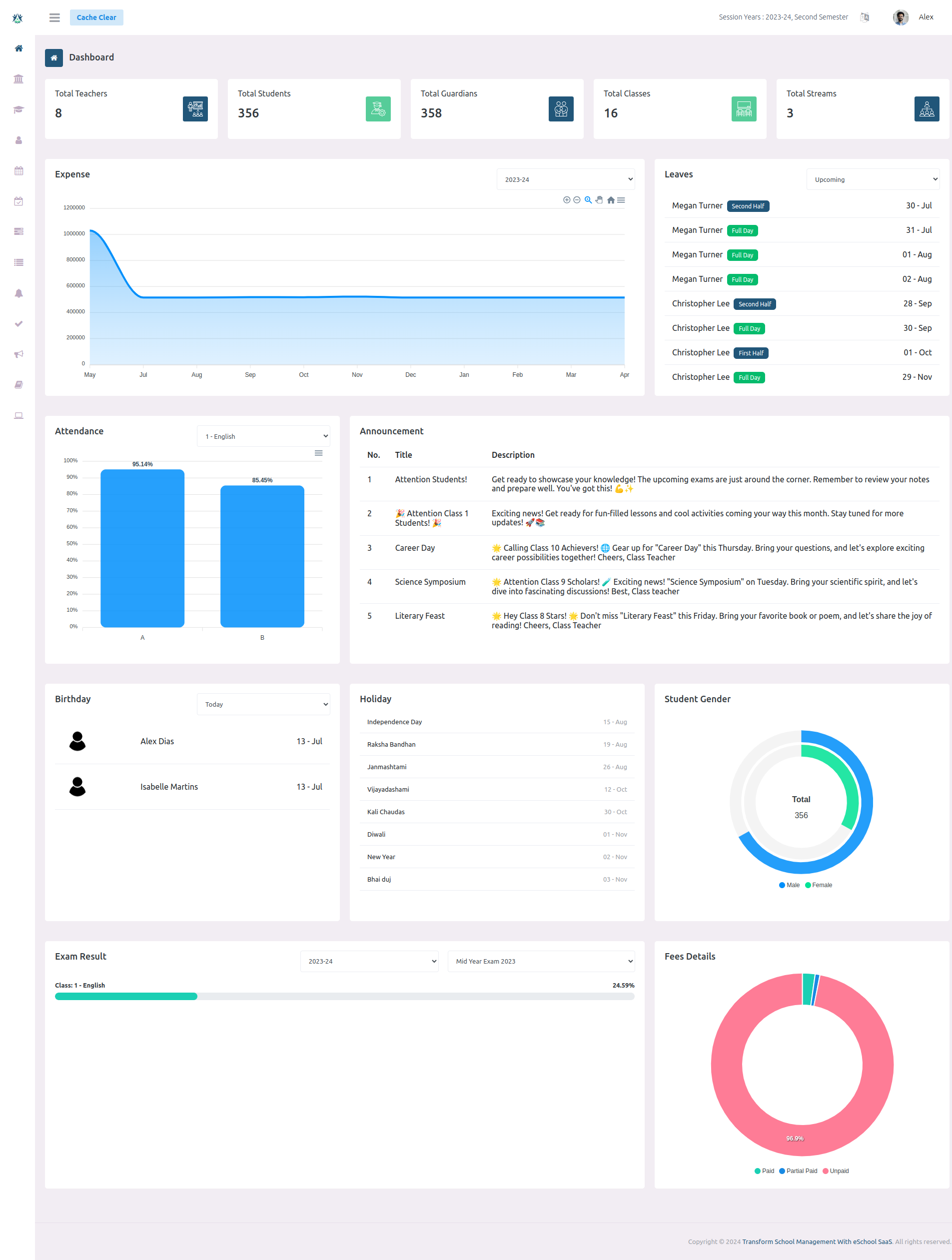Image resolution: width=952 pixels, height=1260 pixels.
Task: Open the Mid Year Exam 2023 dropdown
Action: pyautogui.click(x=540, y=961)
